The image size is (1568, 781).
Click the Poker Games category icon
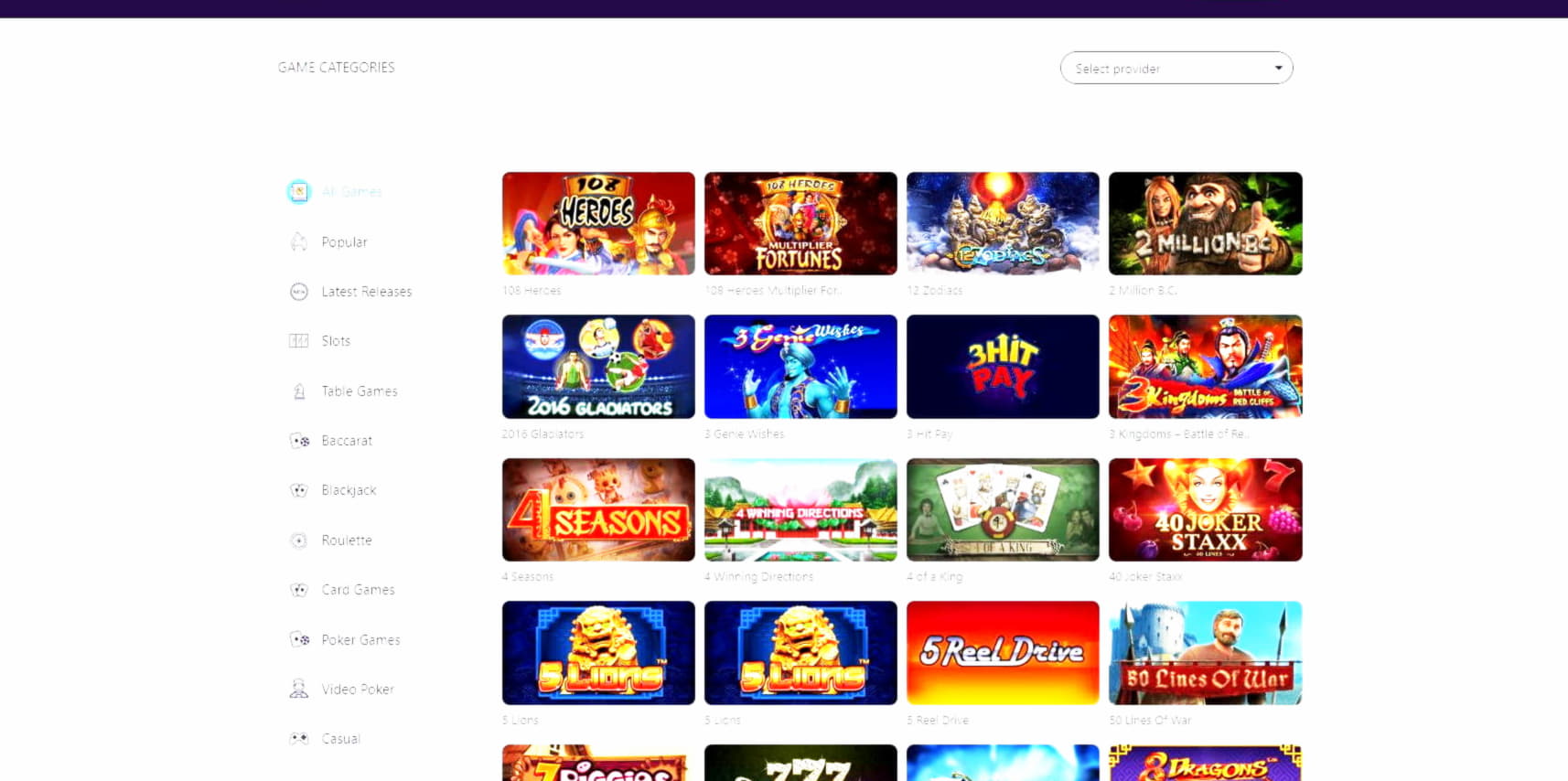click(299, 639)
